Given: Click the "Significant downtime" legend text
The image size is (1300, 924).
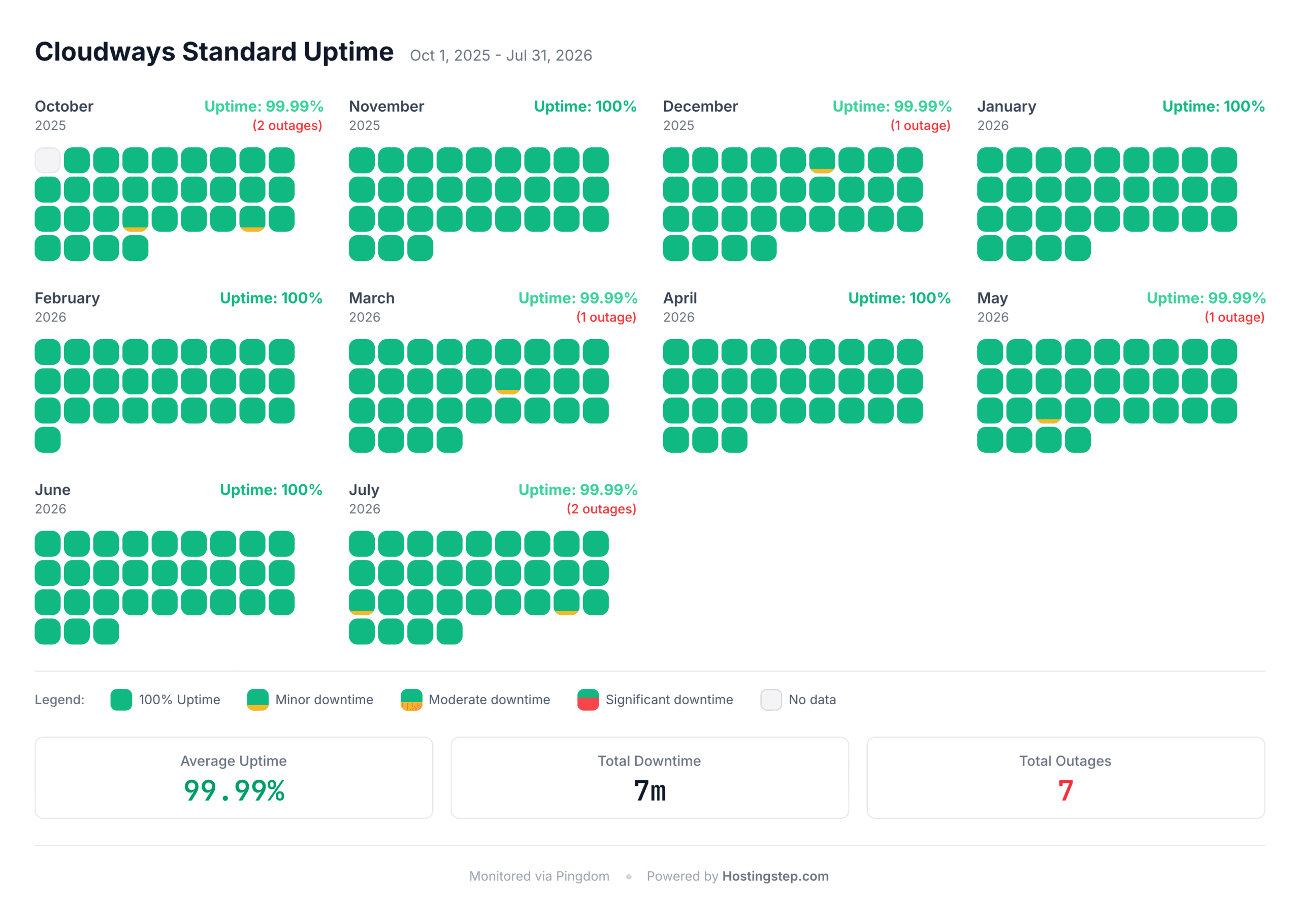Looking at the screenshot, I should [669, 699].
